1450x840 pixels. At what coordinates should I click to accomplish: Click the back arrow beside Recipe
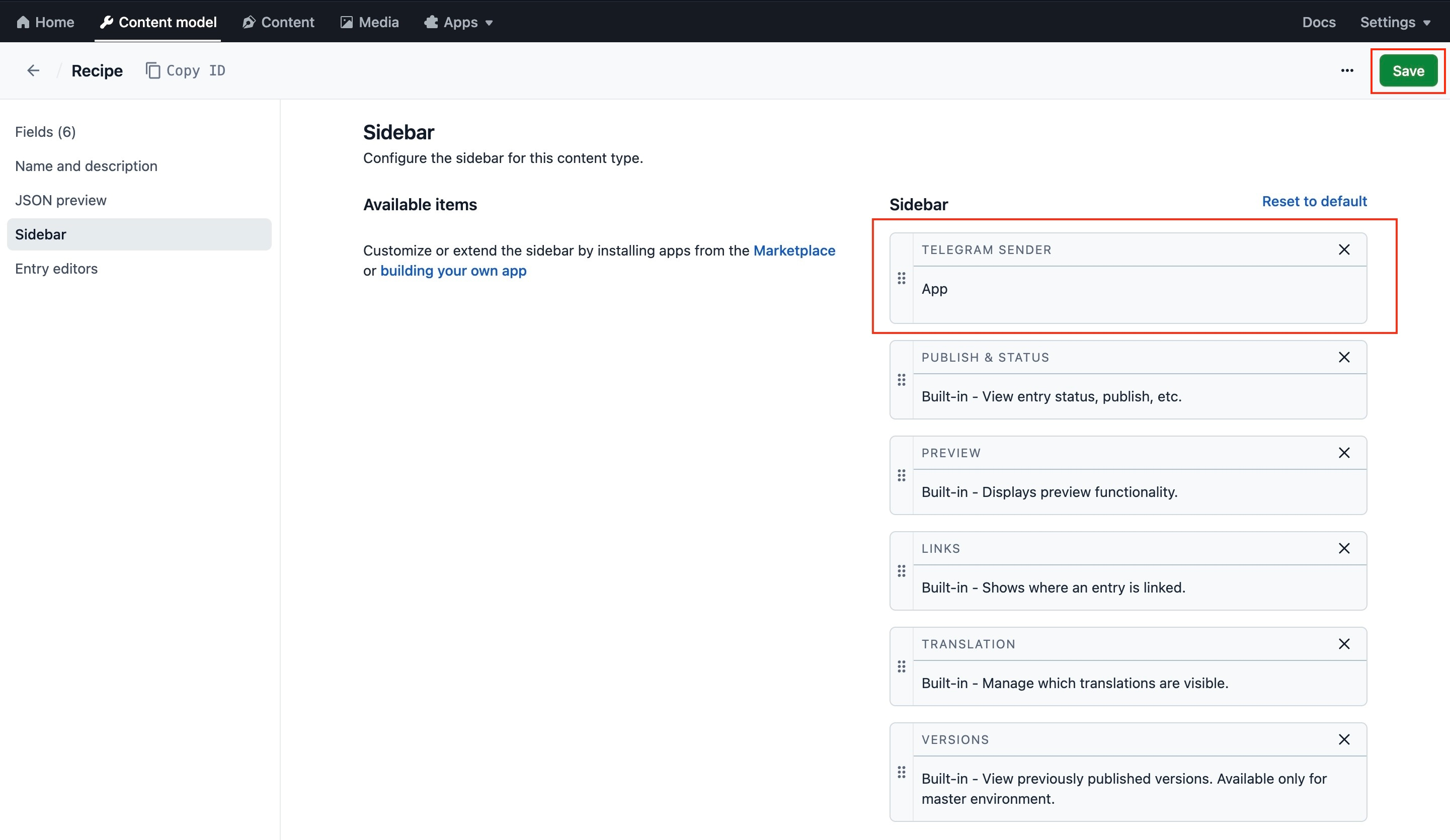tap(33, 70)
